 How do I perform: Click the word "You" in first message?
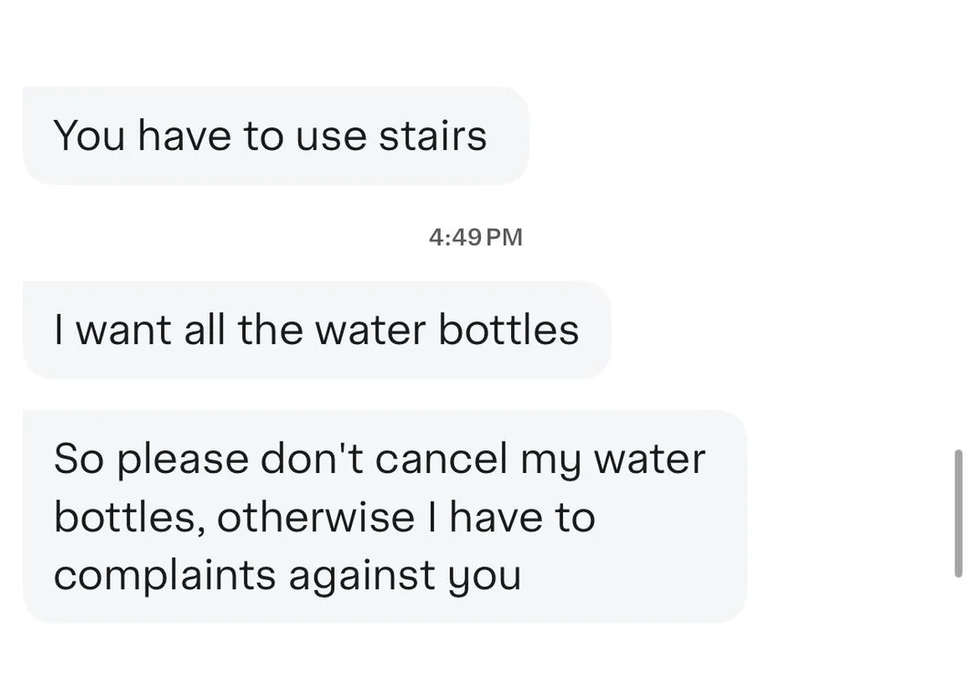pyautogui.click(x=90, y=136)
